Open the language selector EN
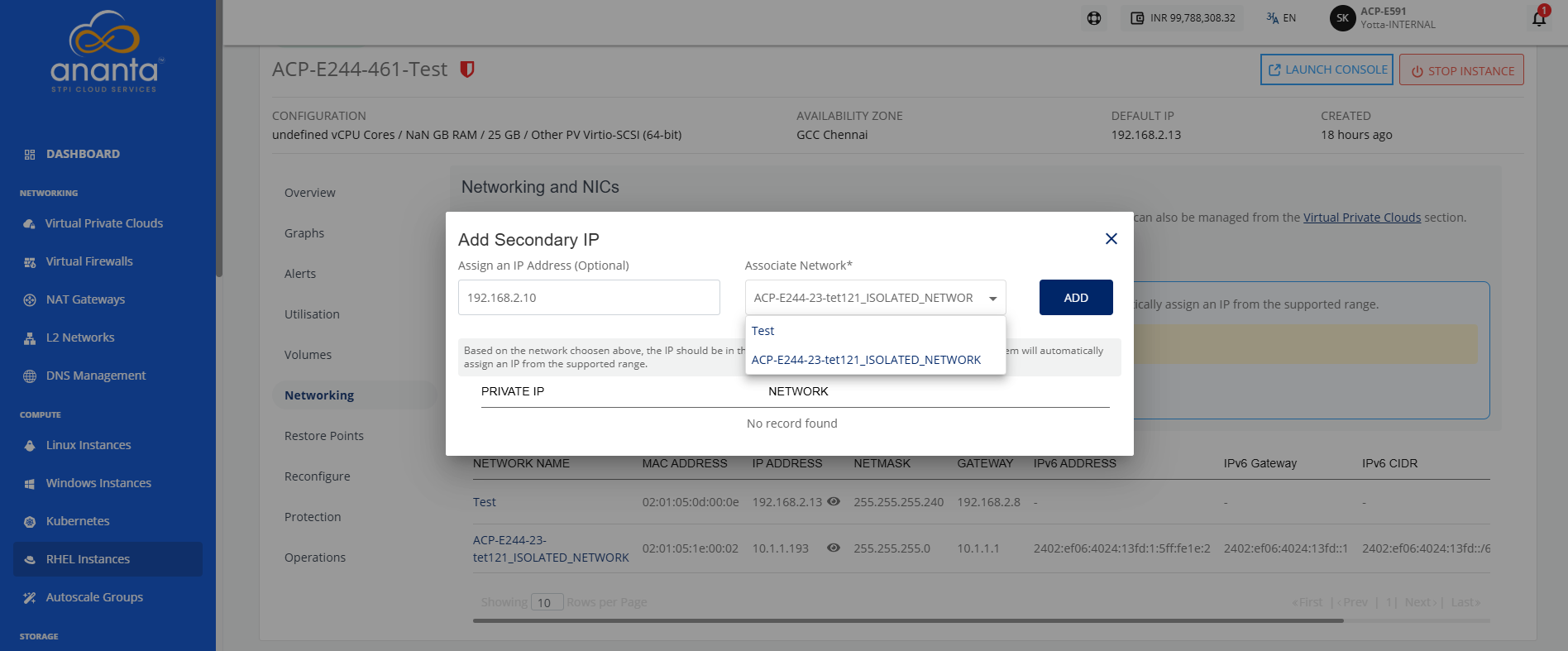The width and height of the screenshot is (1568, 651). (x=1281, y=18)
